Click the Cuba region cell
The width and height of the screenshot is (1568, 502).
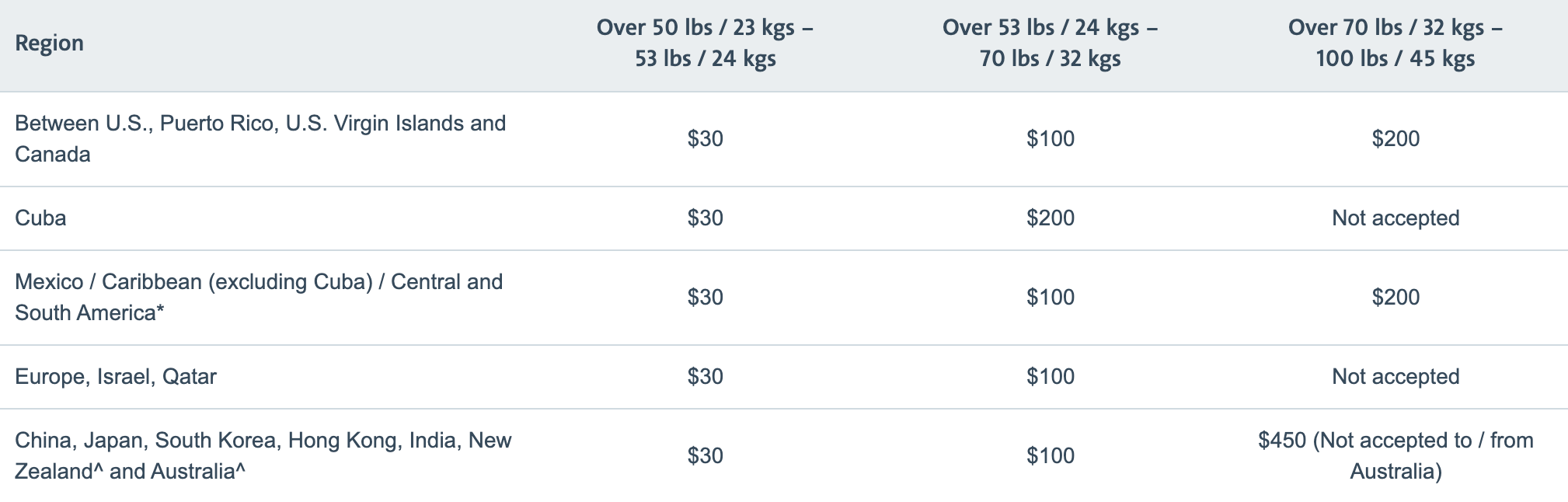(x=40, y=218)
